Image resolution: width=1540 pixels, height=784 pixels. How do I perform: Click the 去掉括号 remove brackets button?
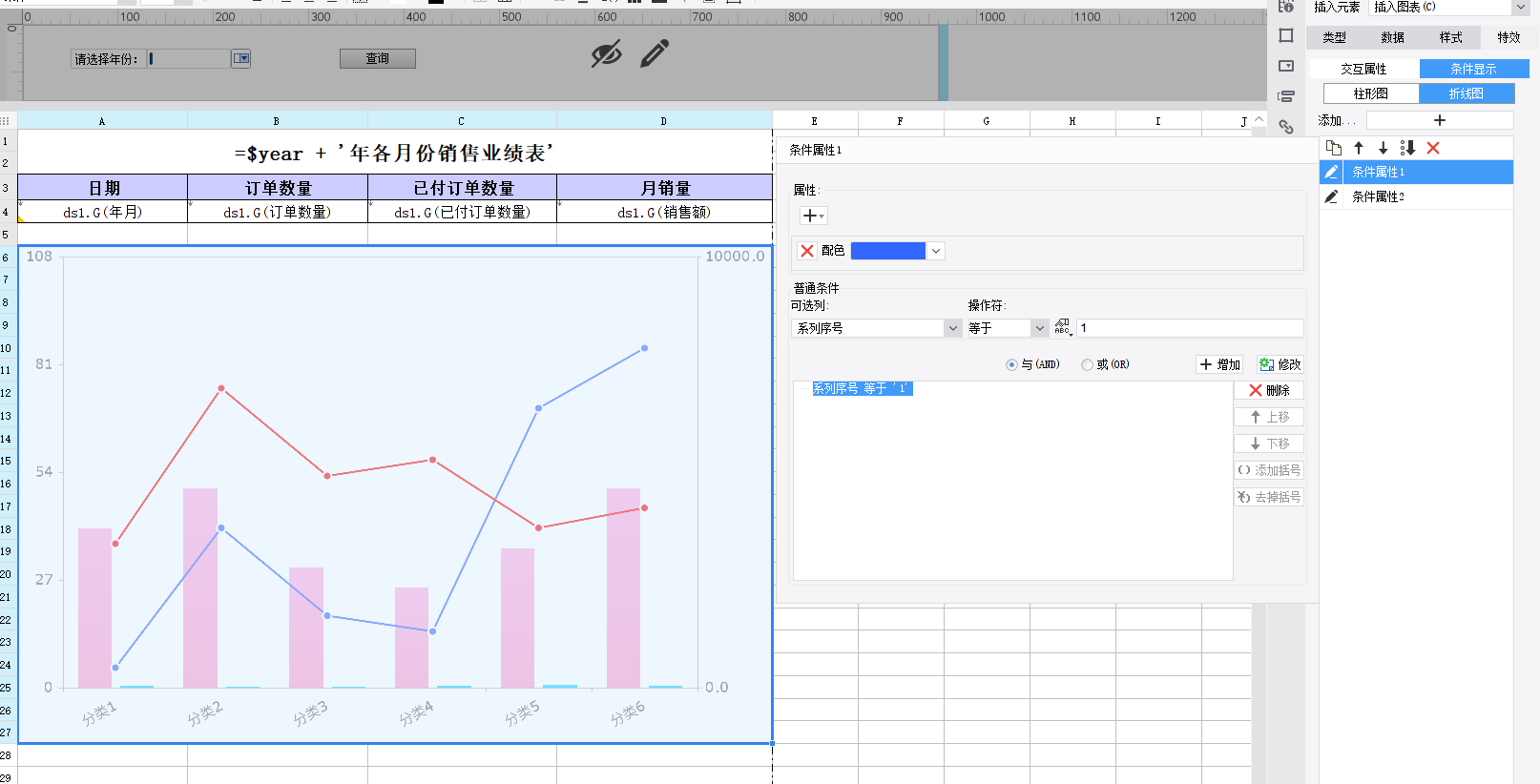(1269, 497)
